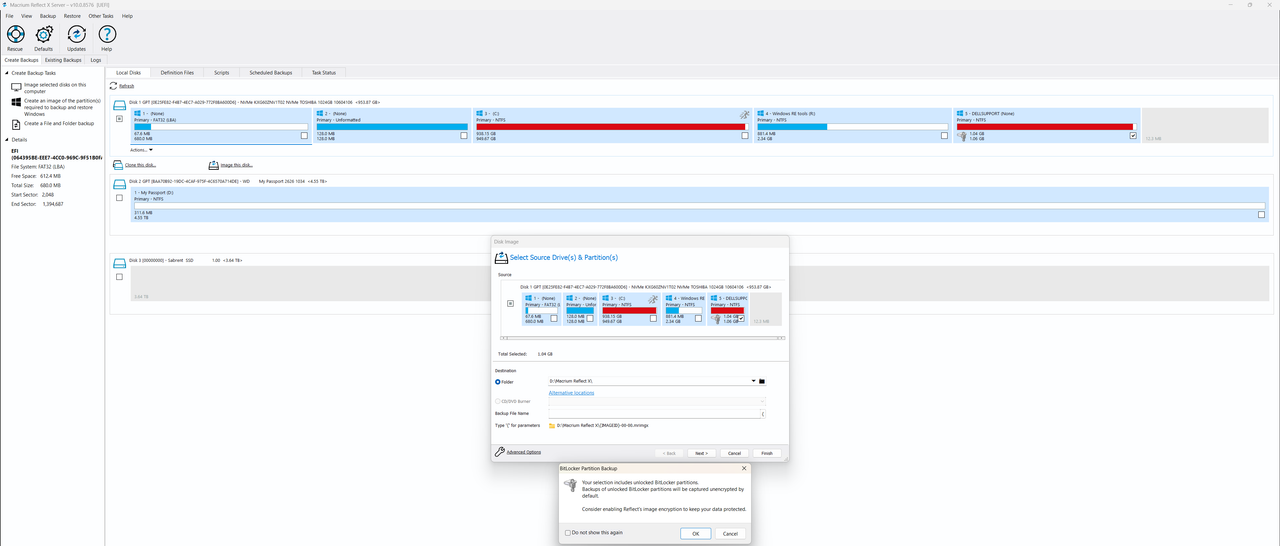Switch to the Existing Backups tab
Viewport: 1280px width, 546px height.
coord(63,60)
